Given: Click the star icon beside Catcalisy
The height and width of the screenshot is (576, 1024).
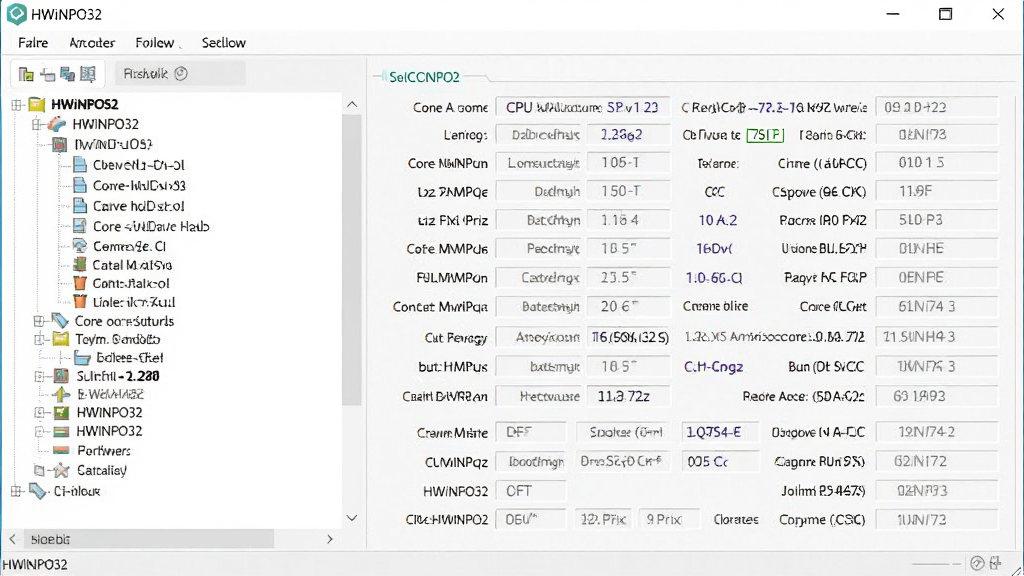Looking at the screenshot, I should (x=61, y=470).
